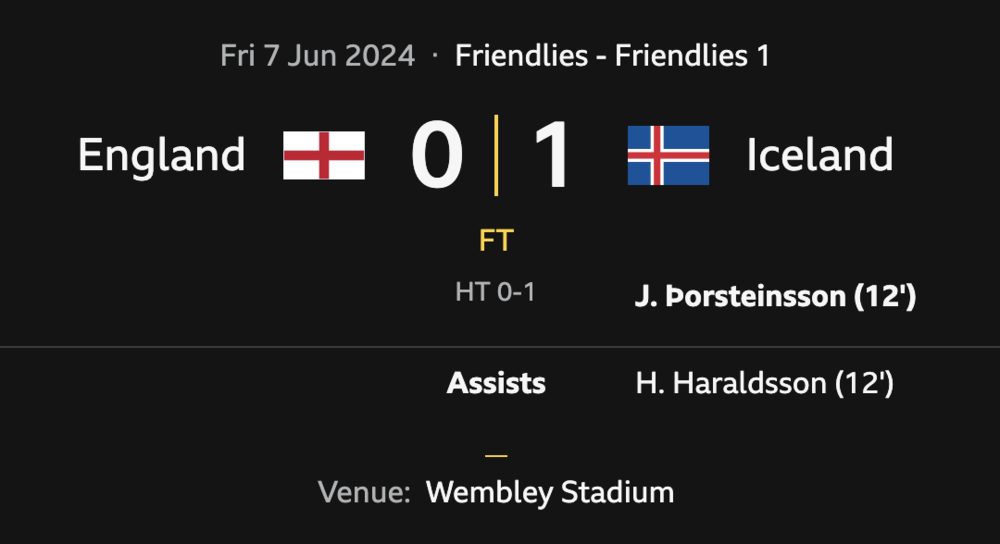Open the Wembley Stadium venue
This screenshot has height=544, width=1000.
[x=549, y=492]
